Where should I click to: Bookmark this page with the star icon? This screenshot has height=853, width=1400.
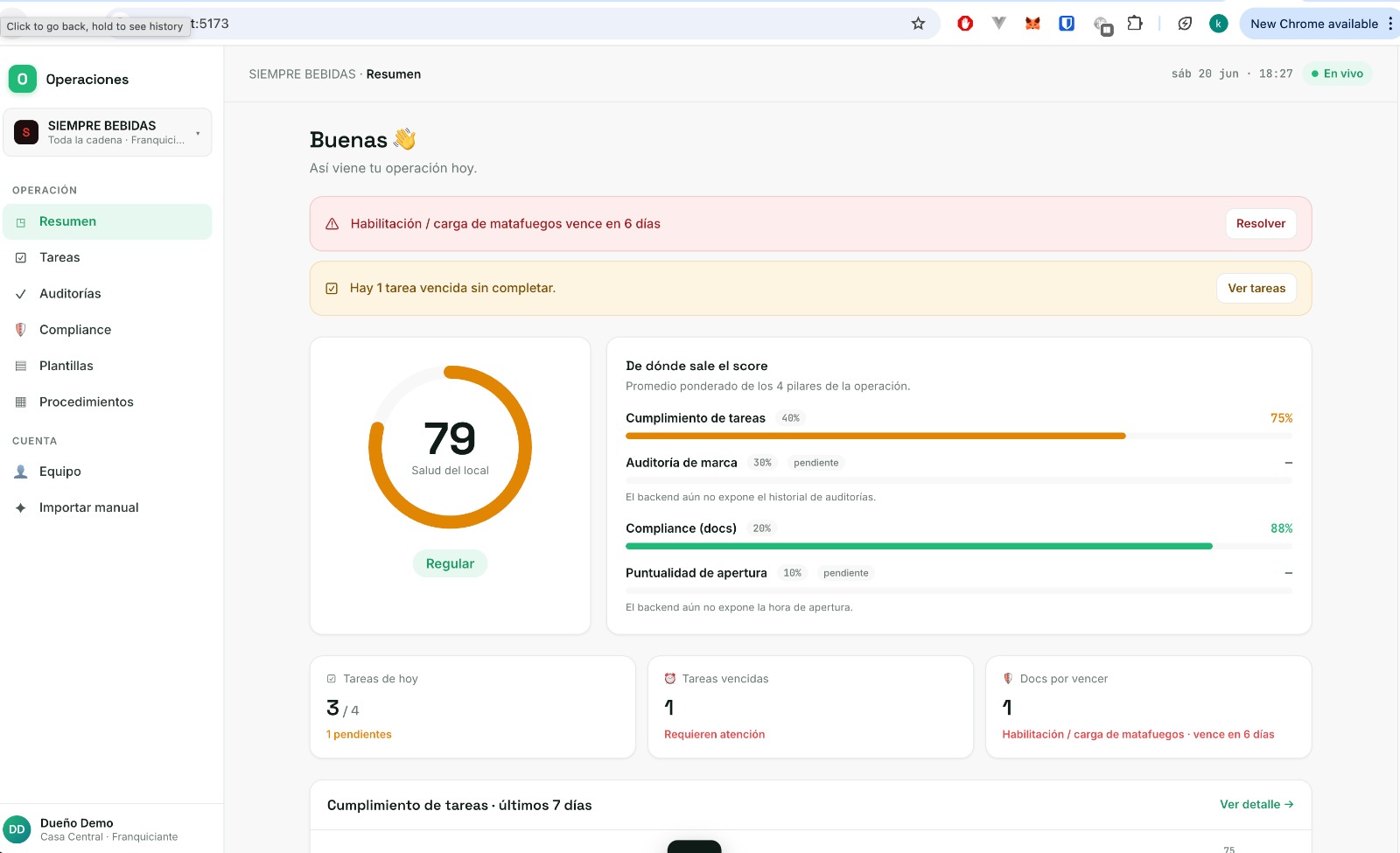(x=918, y=24)
